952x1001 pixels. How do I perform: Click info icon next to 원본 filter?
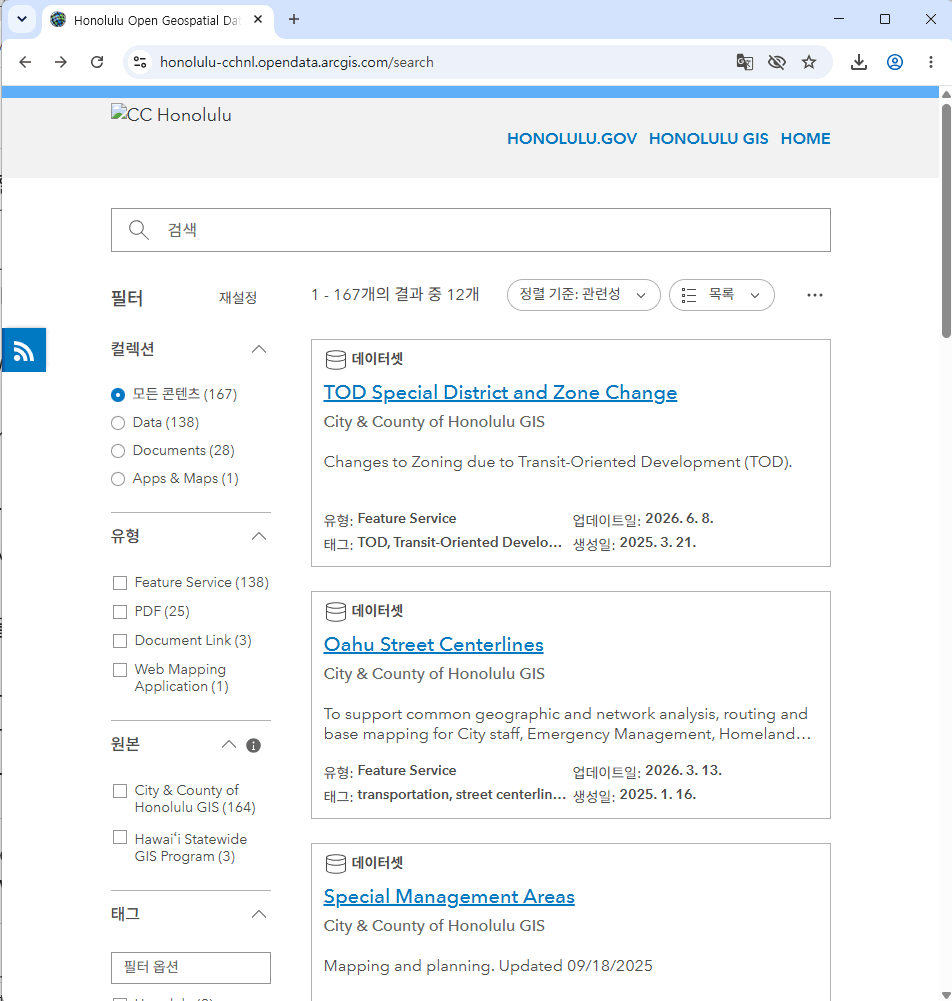tap(253, 745)
